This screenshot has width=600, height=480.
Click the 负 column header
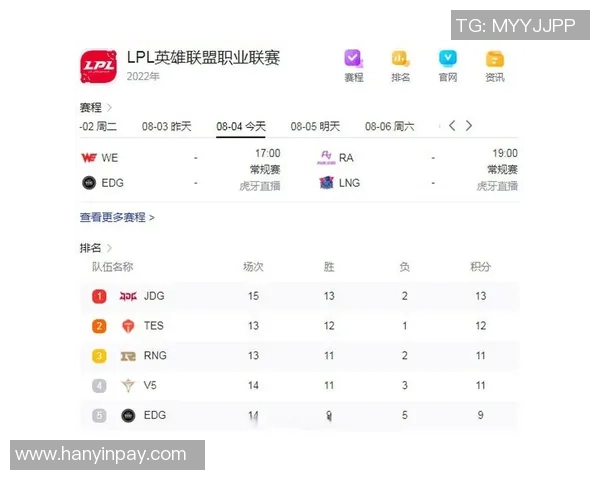click(x=404, y=267)
